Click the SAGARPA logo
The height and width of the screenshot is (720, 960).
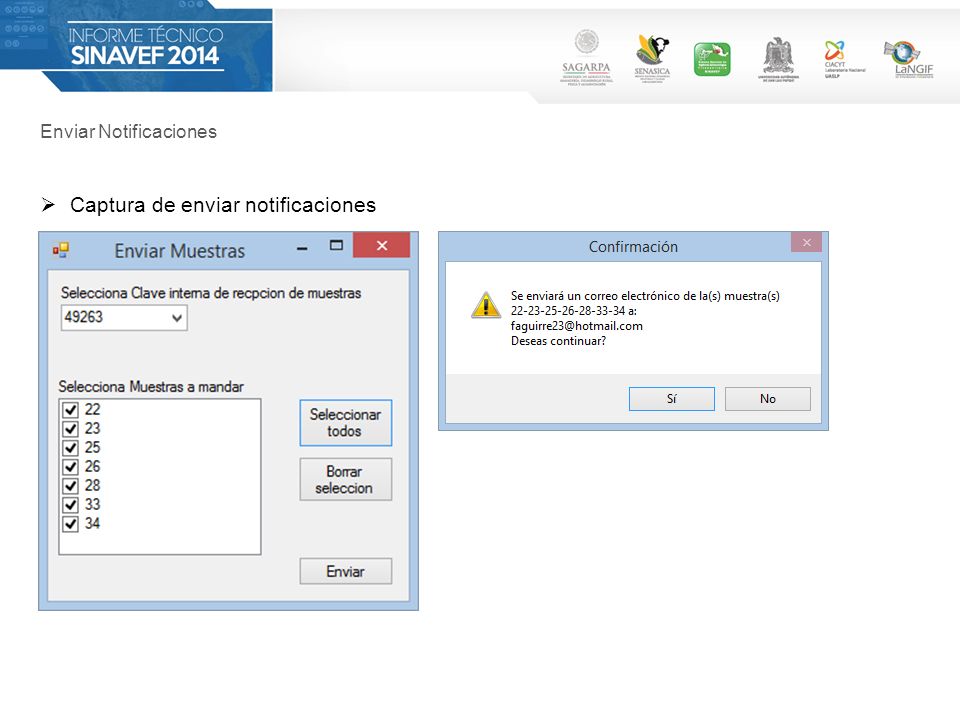pyautogui.click(x=587, y=58)
